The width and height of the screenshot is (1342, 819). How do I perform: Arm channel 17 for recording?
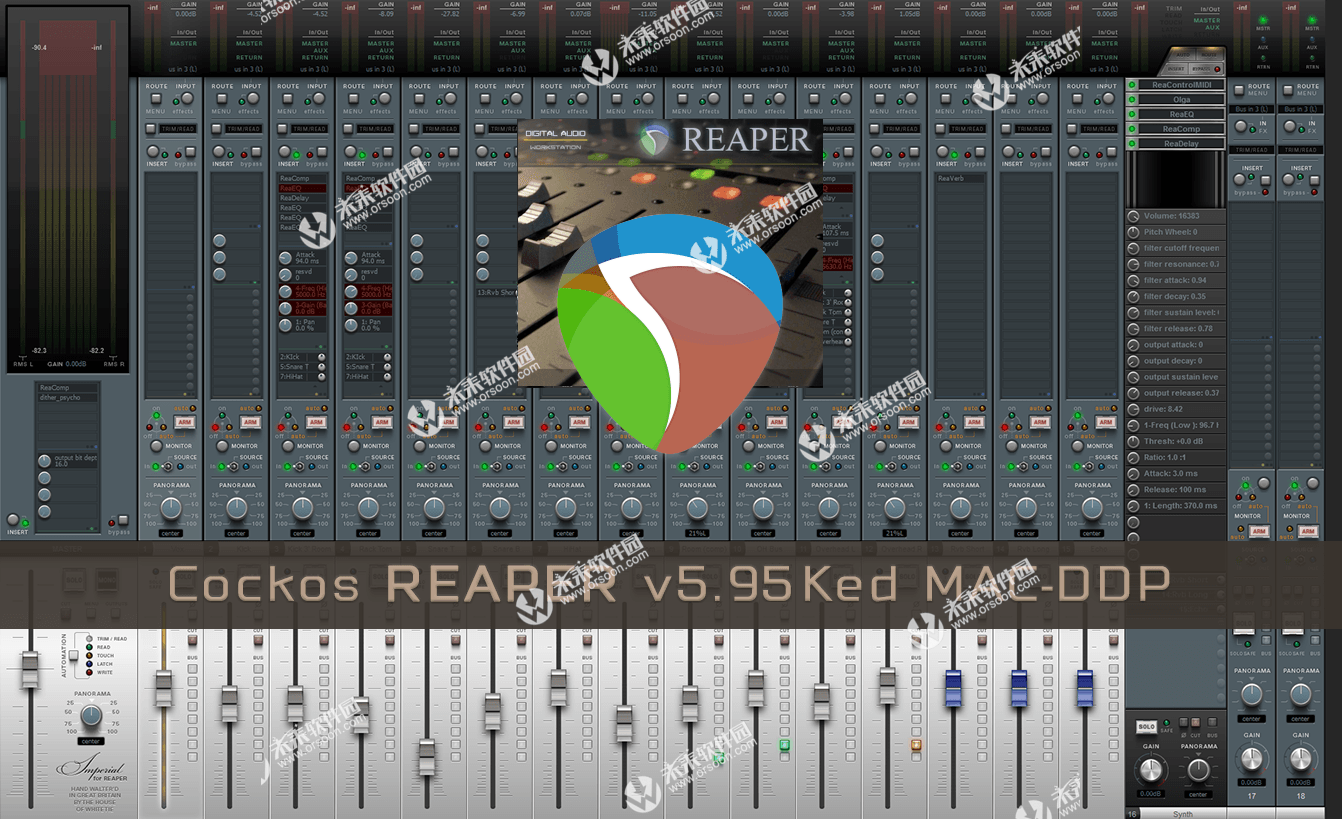tap(1259, 532)
